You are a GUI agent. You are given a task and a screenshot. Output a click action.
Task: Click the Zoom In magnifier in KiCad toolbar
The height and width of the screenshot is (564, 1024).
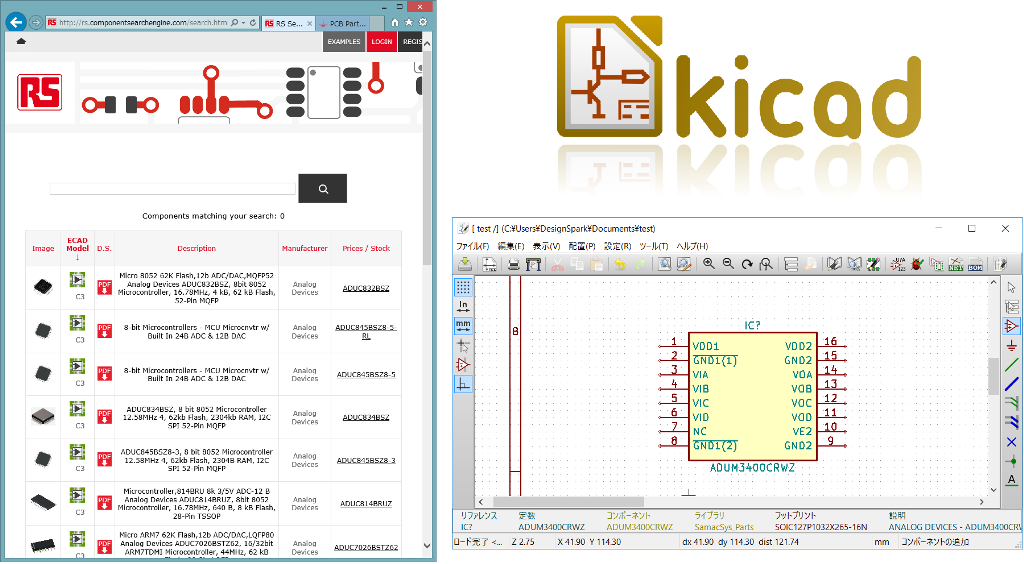709,264
